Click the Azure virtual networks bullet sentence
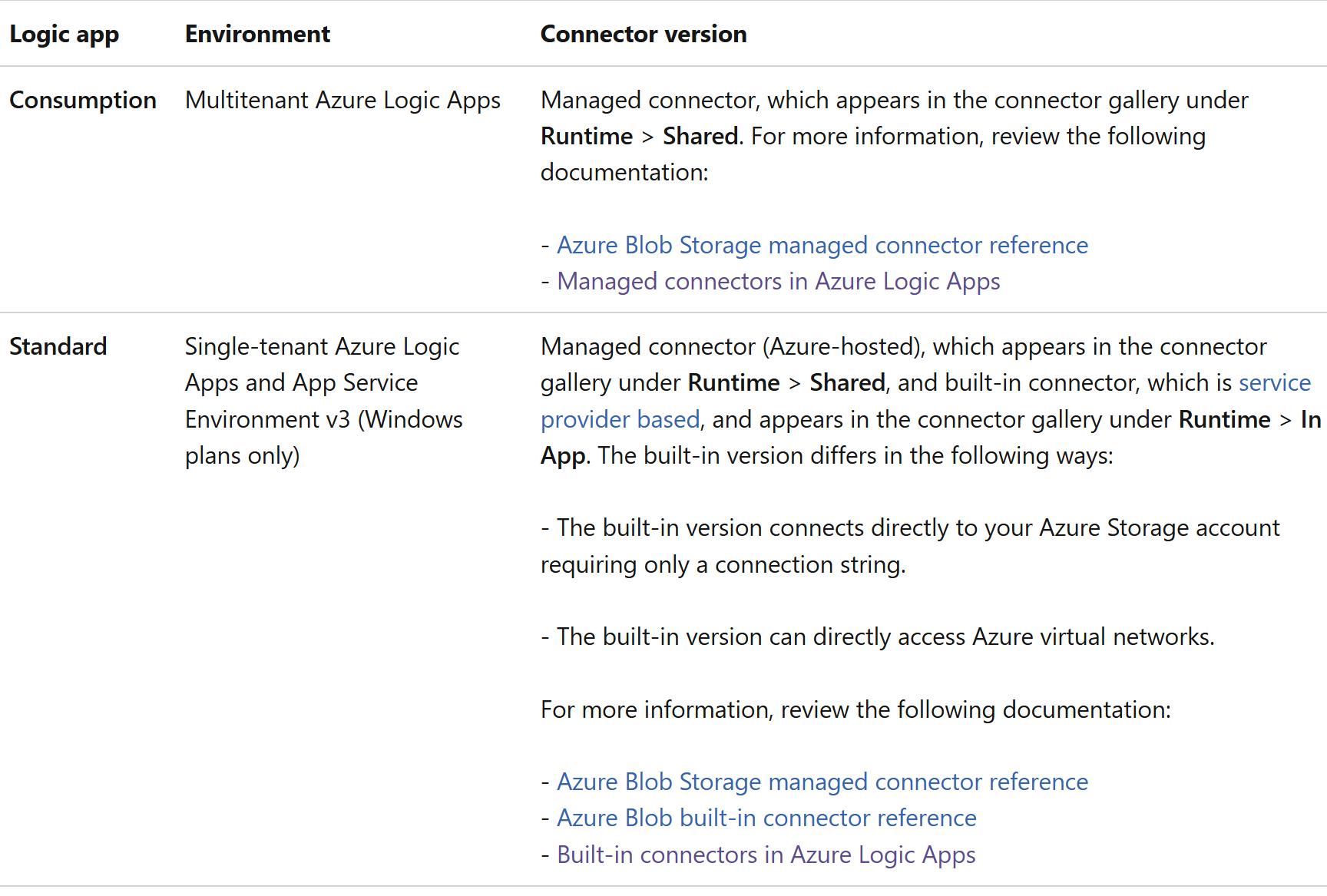The height and width of the screenshot is (896, 1327). (878, 636)
